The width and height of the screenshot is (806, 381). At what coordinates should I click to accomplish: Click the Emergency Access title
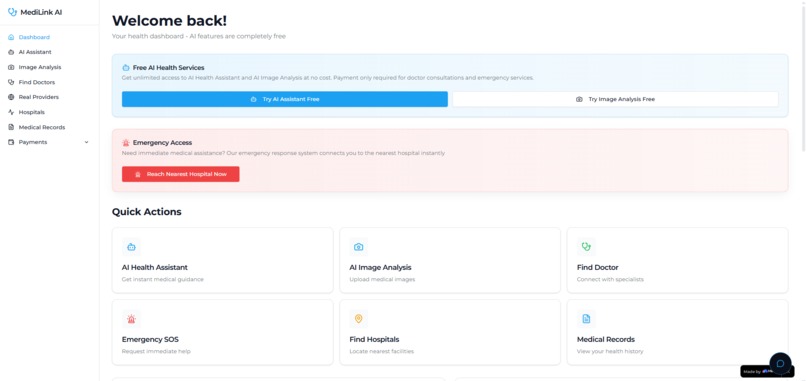tap(162, 142)
